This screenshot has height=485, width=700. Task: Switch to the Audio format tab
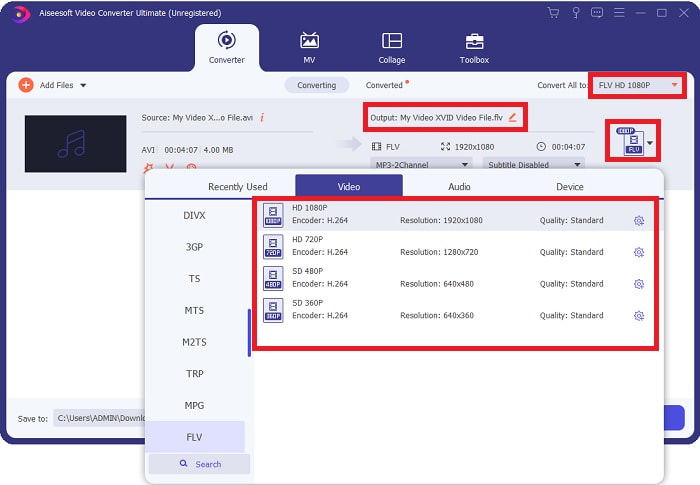[x=459, y=187]
